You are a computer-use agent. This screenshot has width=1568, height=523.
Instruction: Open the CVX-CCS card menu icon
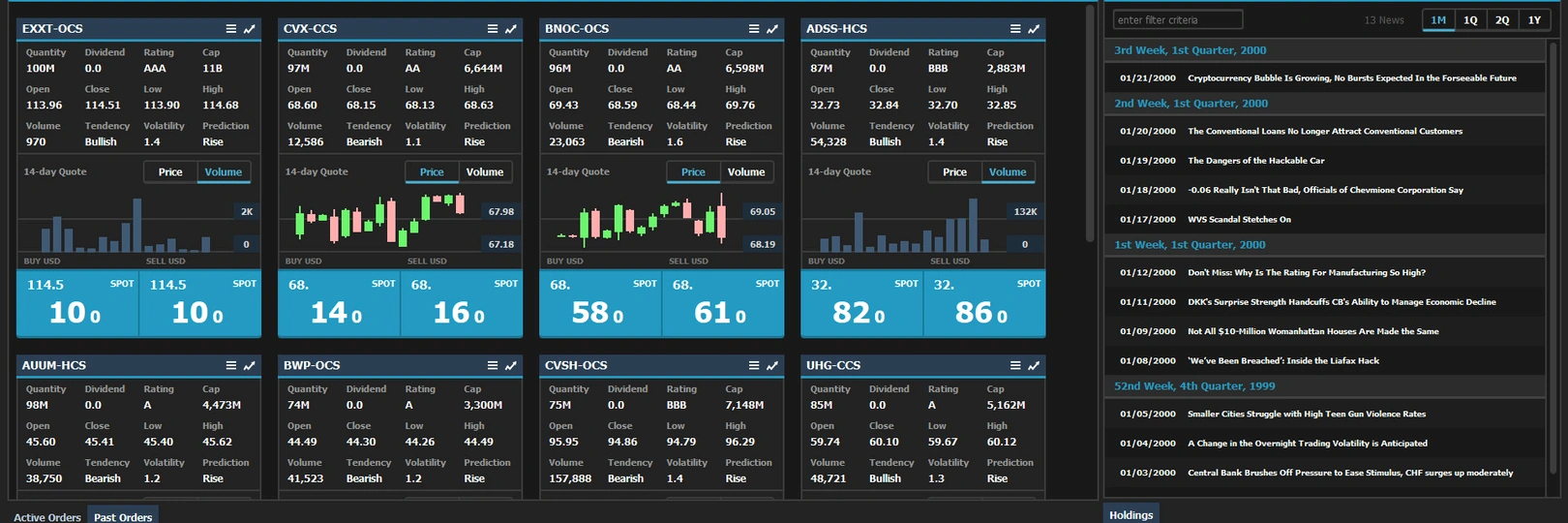[x=493, y=29]
